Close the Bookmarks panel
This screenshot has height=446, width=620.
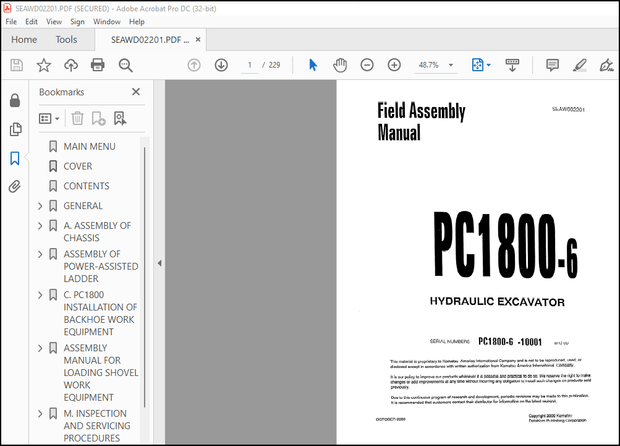coord(136,92)
